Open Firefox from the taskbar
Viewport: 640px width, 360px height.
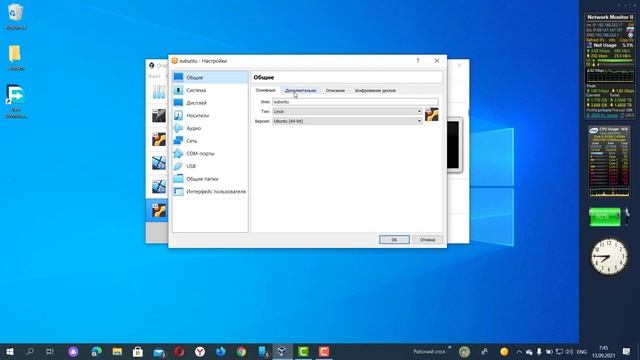pyautogui.click(x=221, y=351)
